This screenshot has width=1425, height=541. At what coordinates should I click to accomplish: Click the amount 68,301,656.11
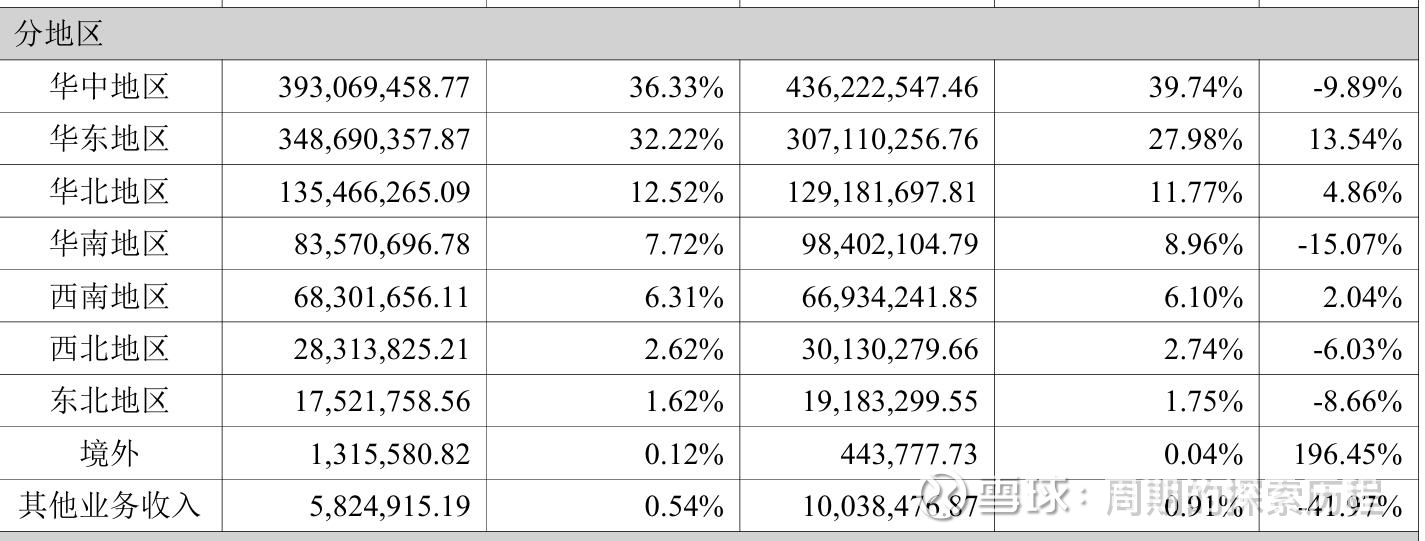(382, 297)
